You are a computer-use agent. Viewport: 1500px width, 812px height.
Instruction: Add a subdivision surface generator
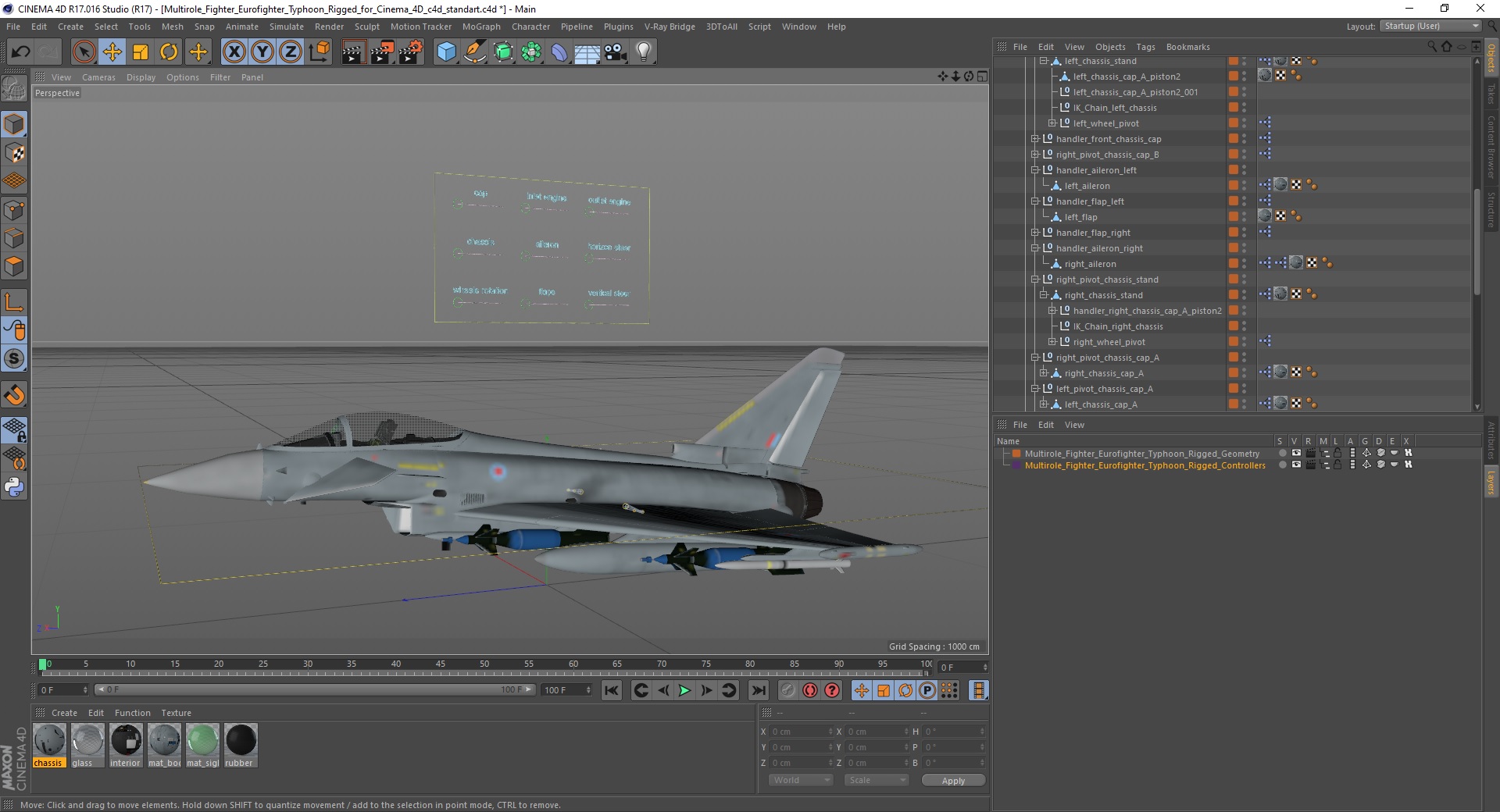point(504,52)
